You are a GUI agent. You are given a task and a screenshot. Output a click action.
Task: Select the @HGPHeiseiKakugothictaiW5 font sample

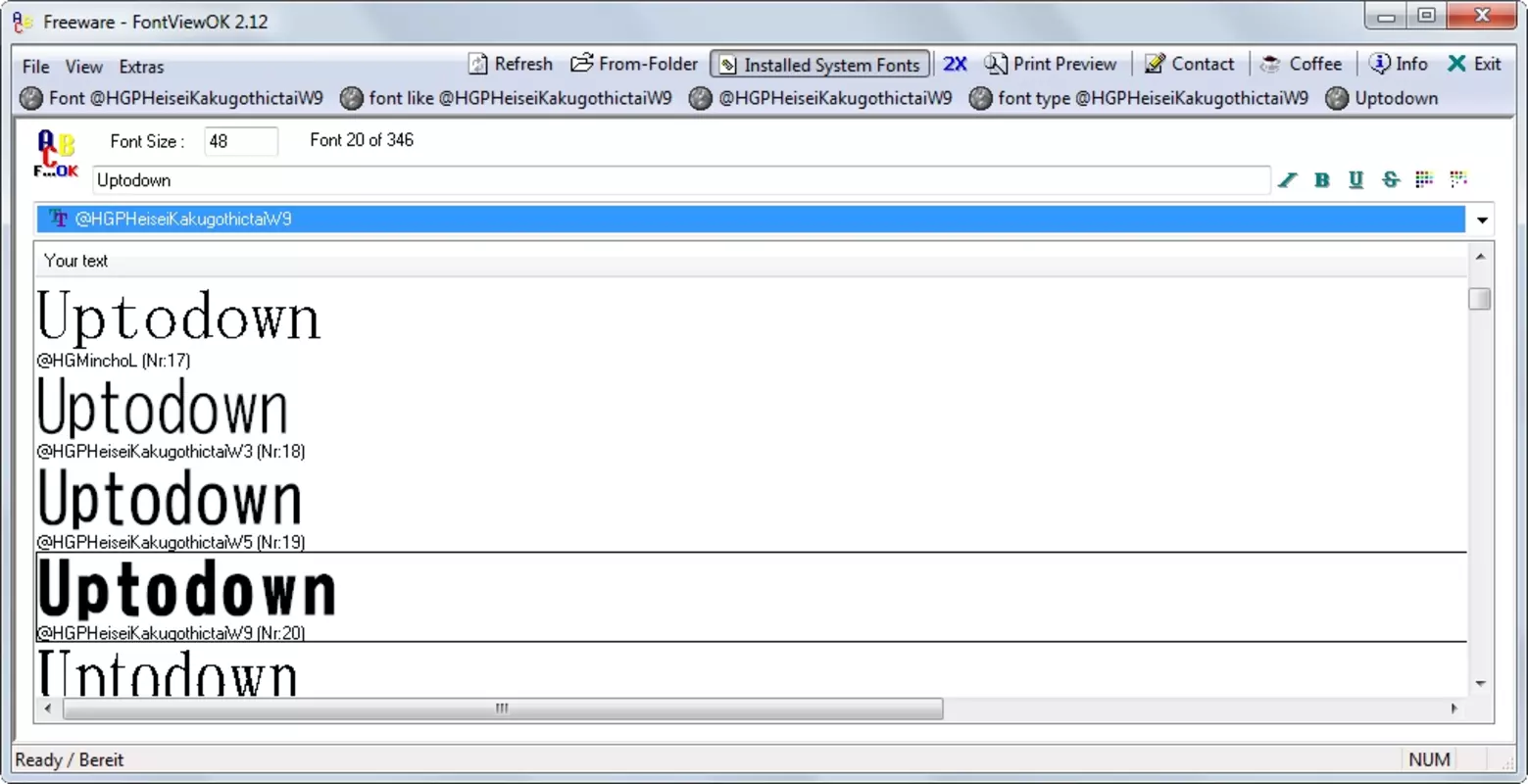point(170,498)
